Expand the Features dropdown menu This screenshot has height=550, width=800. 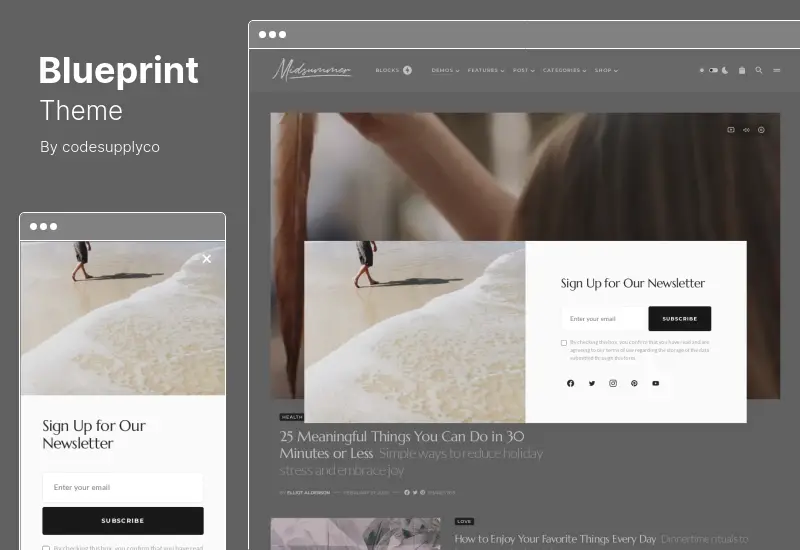[x=486, y=70]
